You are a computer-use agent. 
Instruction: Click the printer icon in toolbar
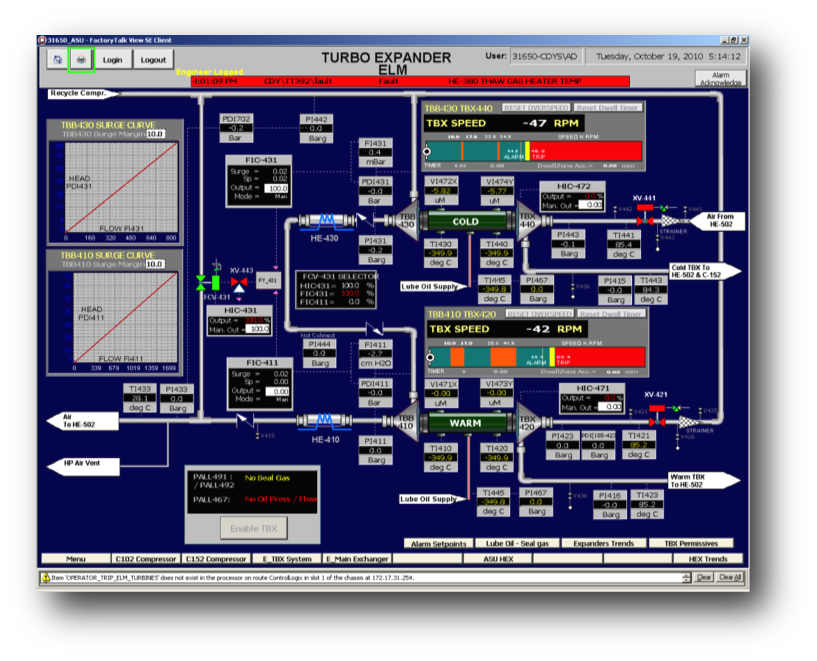pyautogui.click(x=81, y=60)
